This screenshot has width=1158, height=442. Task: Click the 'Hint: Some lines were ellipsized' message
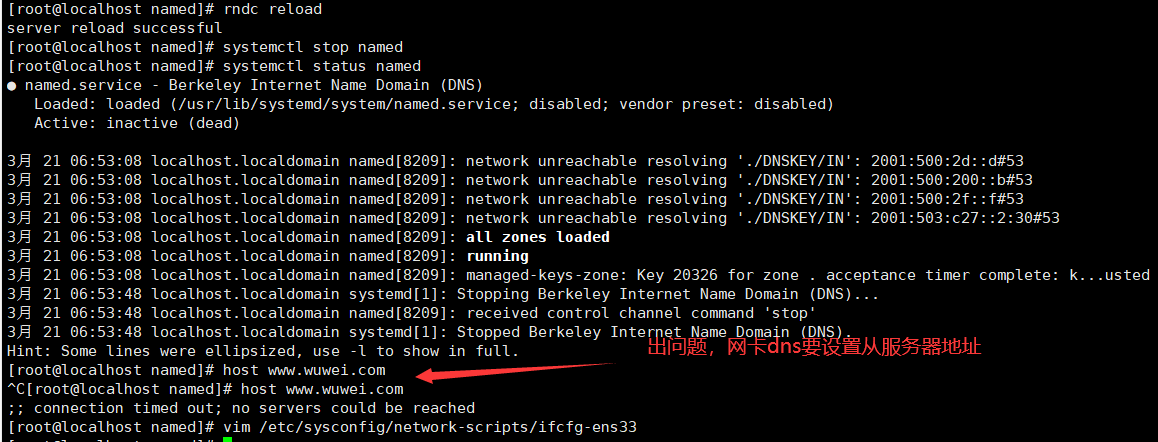pyautogui.click(x=263, y=350)
